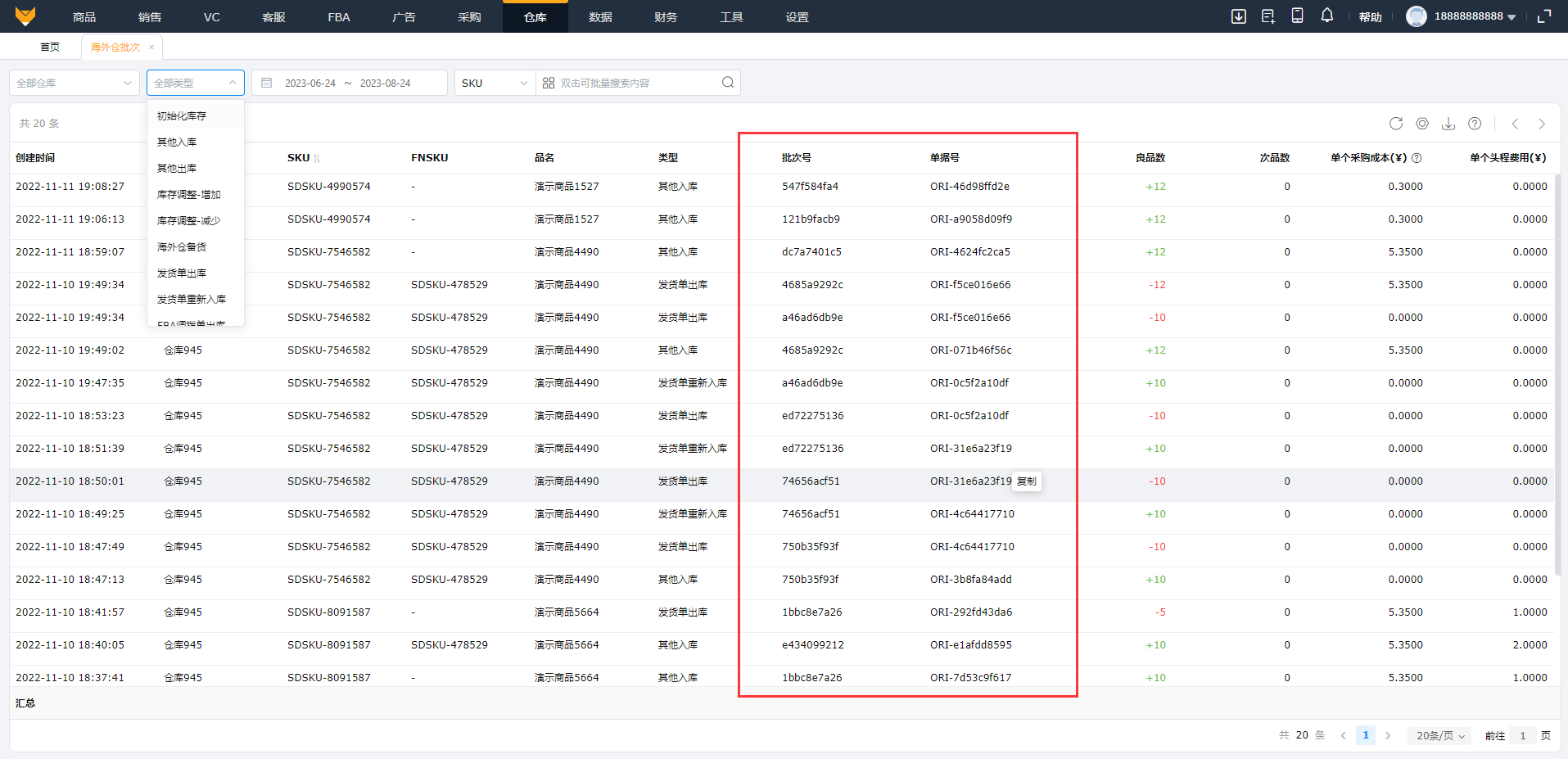This screenshot has width=1568, height=759.
Task: Open the mobile phone icon in header
Action: [1298, 16]
